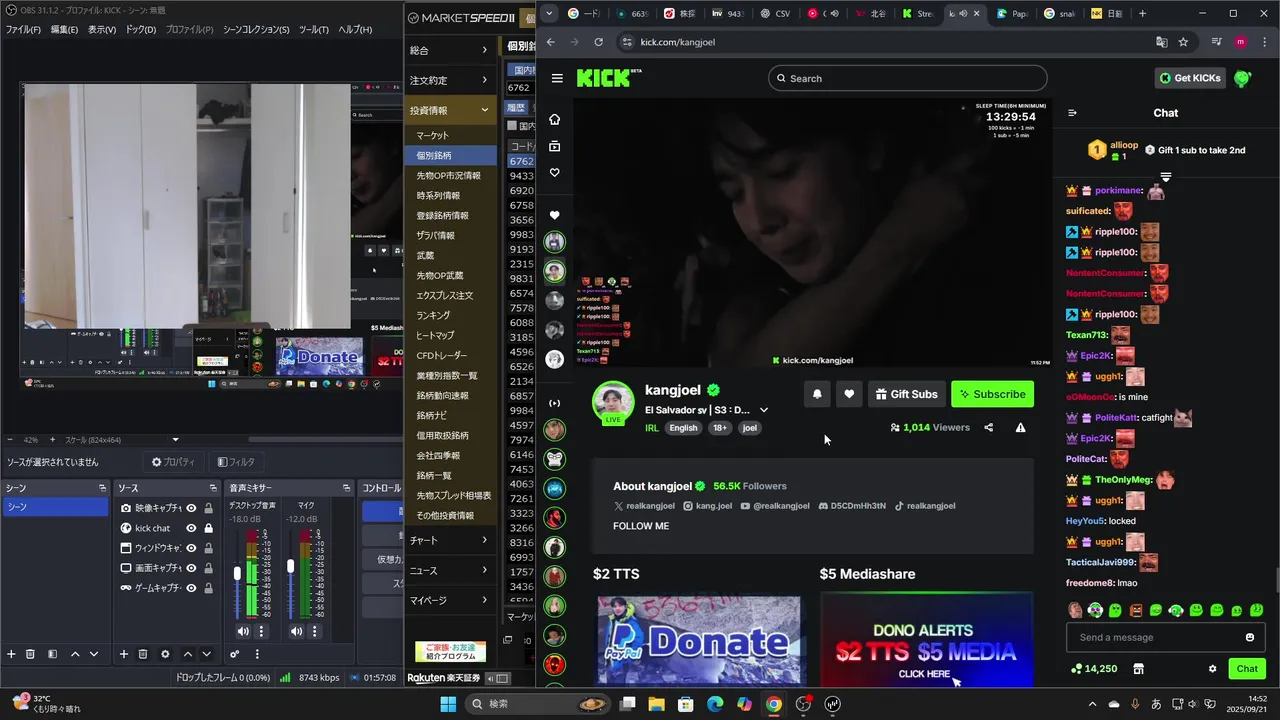
Task: Adjust マイク volume slider
Action: (x=291, y=566)
